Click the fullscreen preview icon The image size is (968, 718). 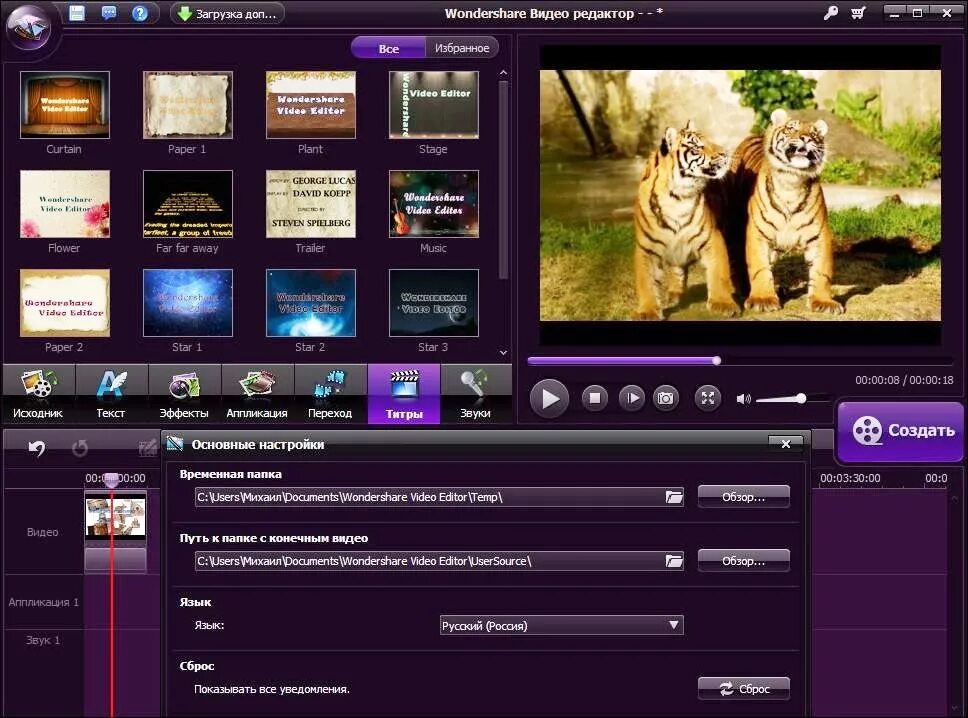[x=708, y=398]
